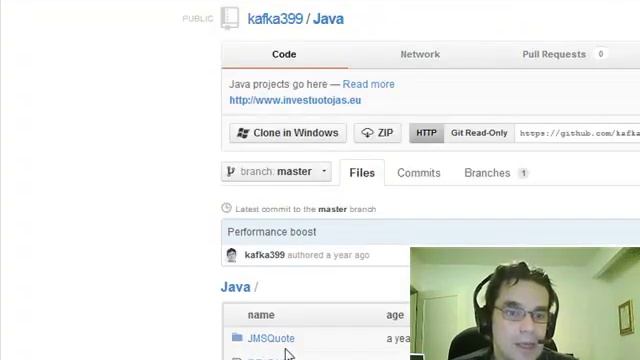Image resolution: width=640 pixels, height=360 pixels.
Task: Click the name column header
Action: [261, 315]
